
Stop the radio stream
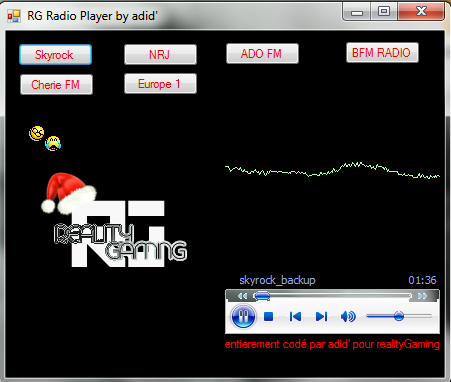268,316
